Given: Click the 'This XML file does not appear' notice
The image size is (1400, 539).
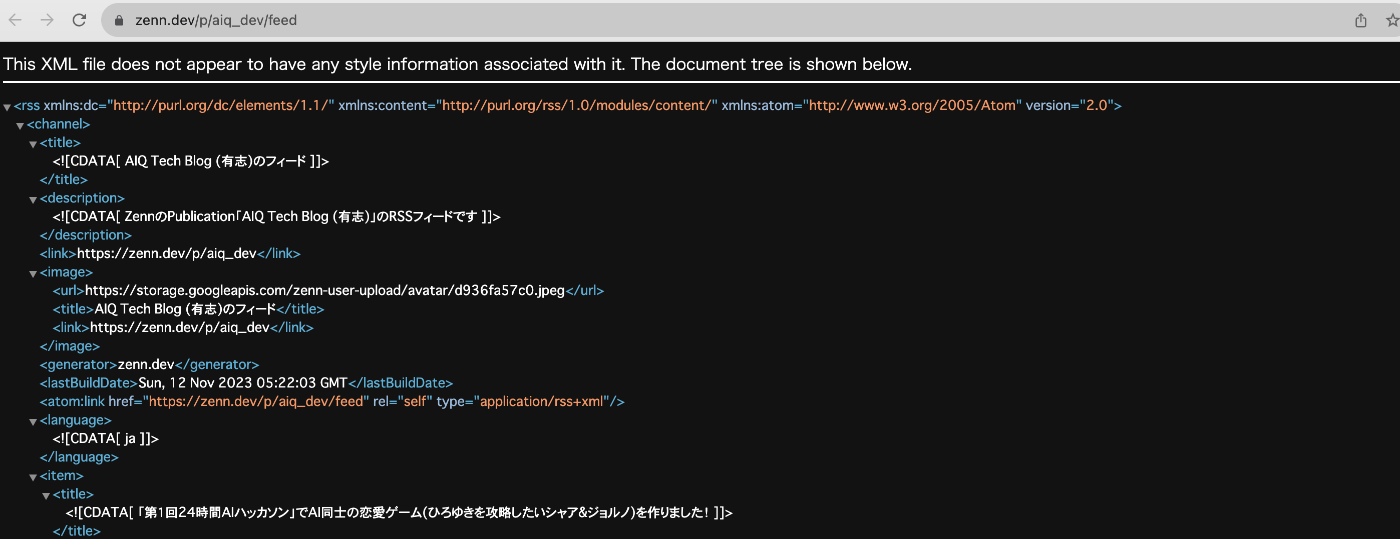Looking at the screenshot, I should [457, 65].
